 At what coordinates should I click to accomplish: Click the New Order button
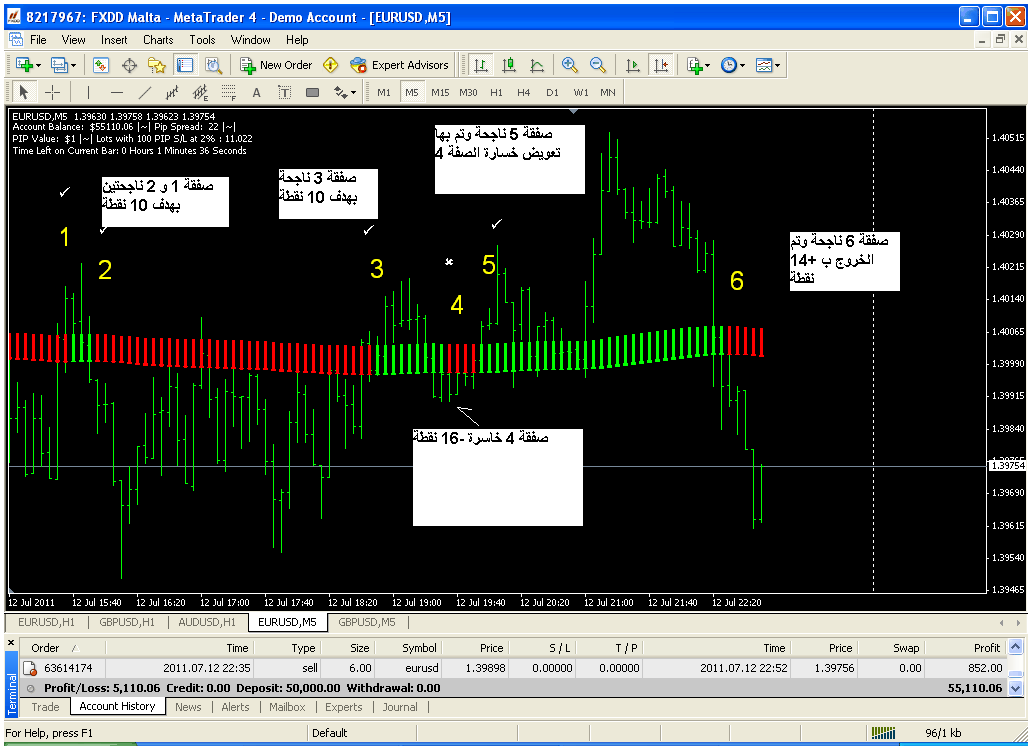click(277, 65)
